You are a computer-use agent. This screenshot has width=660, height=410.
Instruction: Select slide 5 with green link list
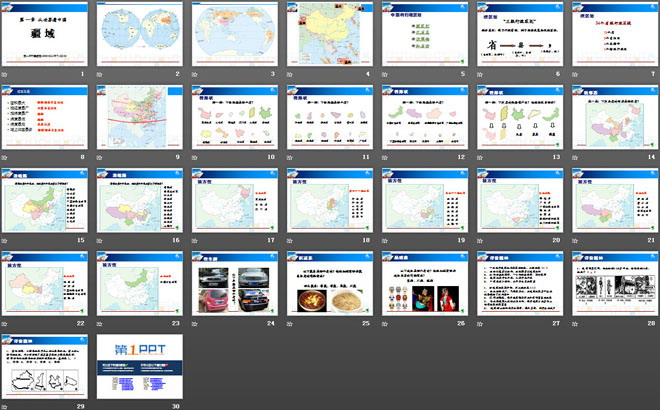click(425, 34)
